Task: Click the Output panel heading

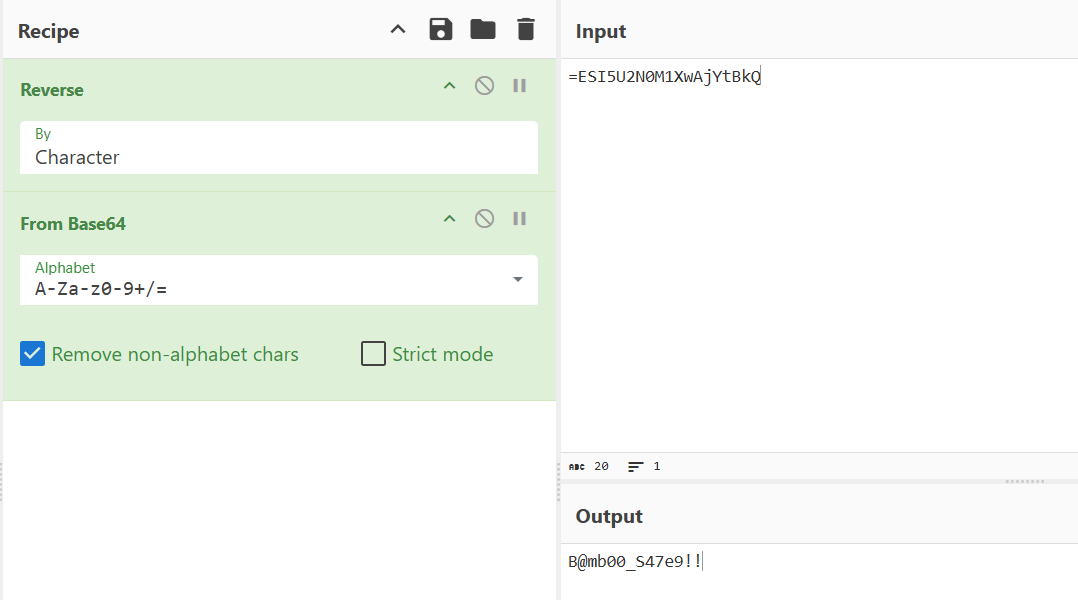Action: tap(609, 516)
